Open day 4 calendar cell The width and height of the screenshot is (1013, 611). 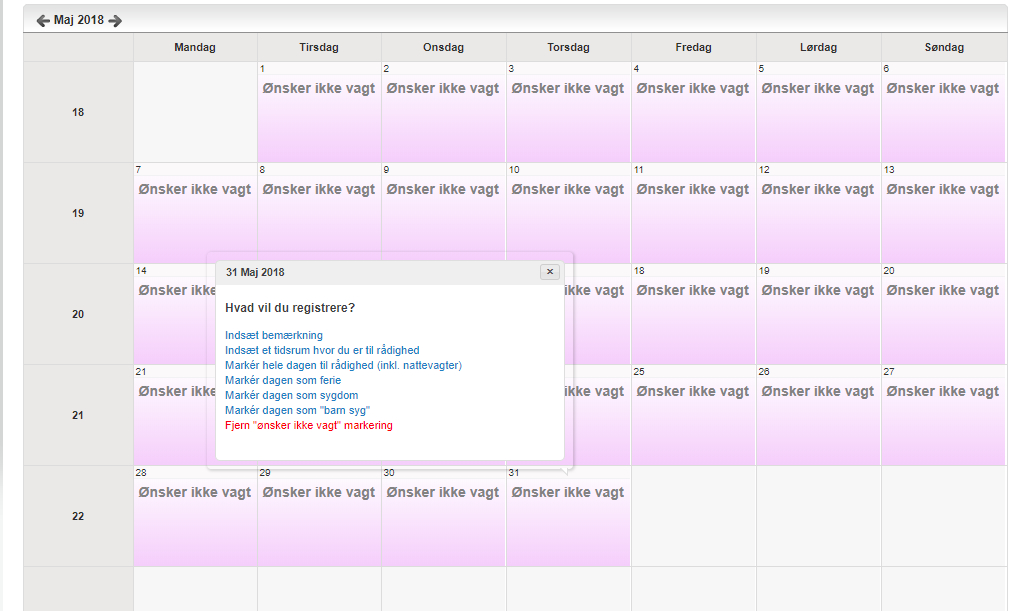point(694,112)
